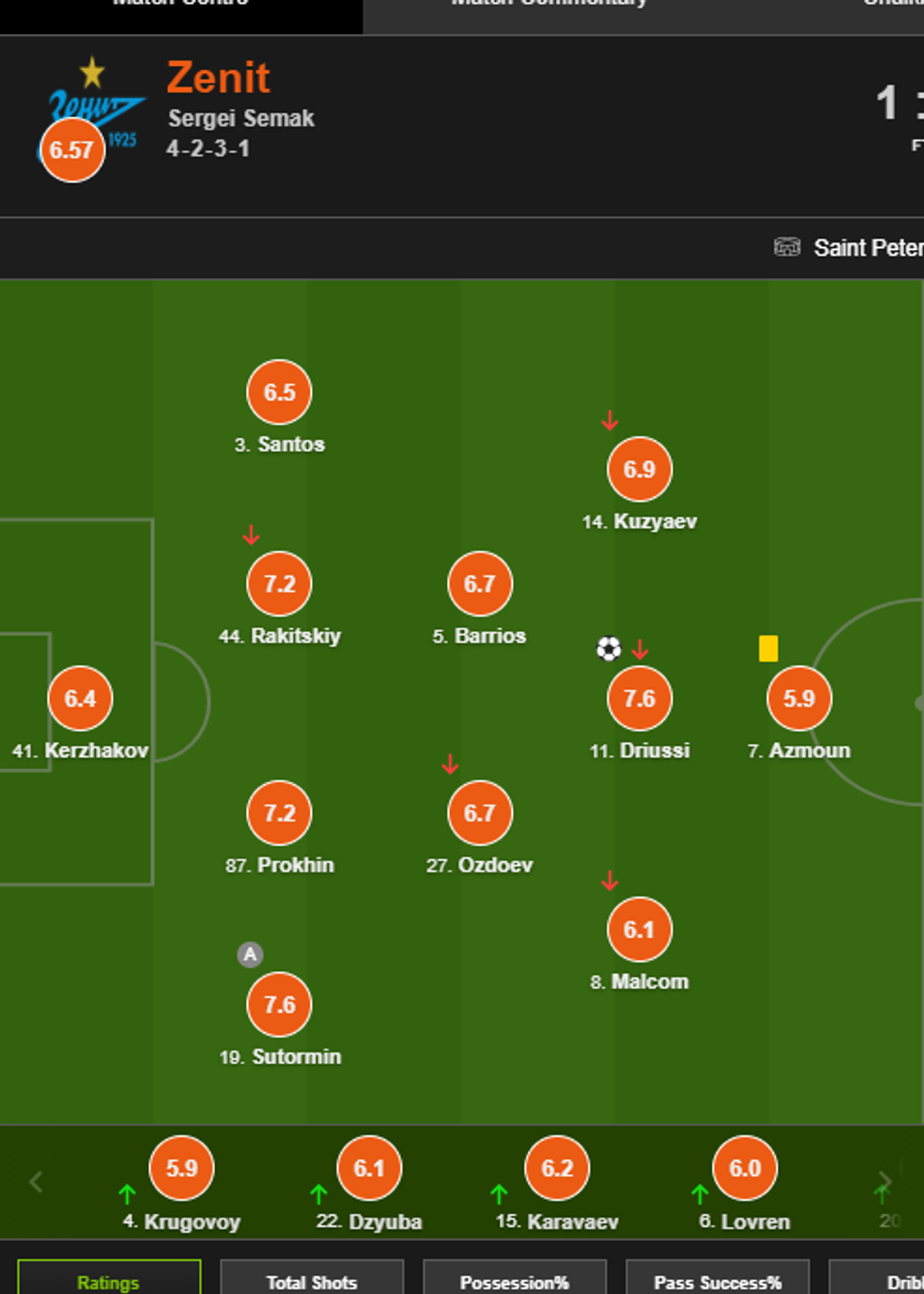Click the Zenit 6.57 team rating badge
The height and width of the screenshot is (1294, 924).
point(72,150)
